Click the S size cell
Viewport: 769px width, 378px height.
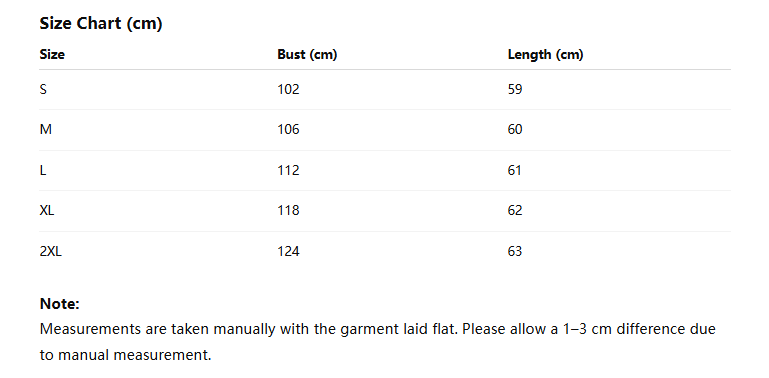tap(43, 89)
